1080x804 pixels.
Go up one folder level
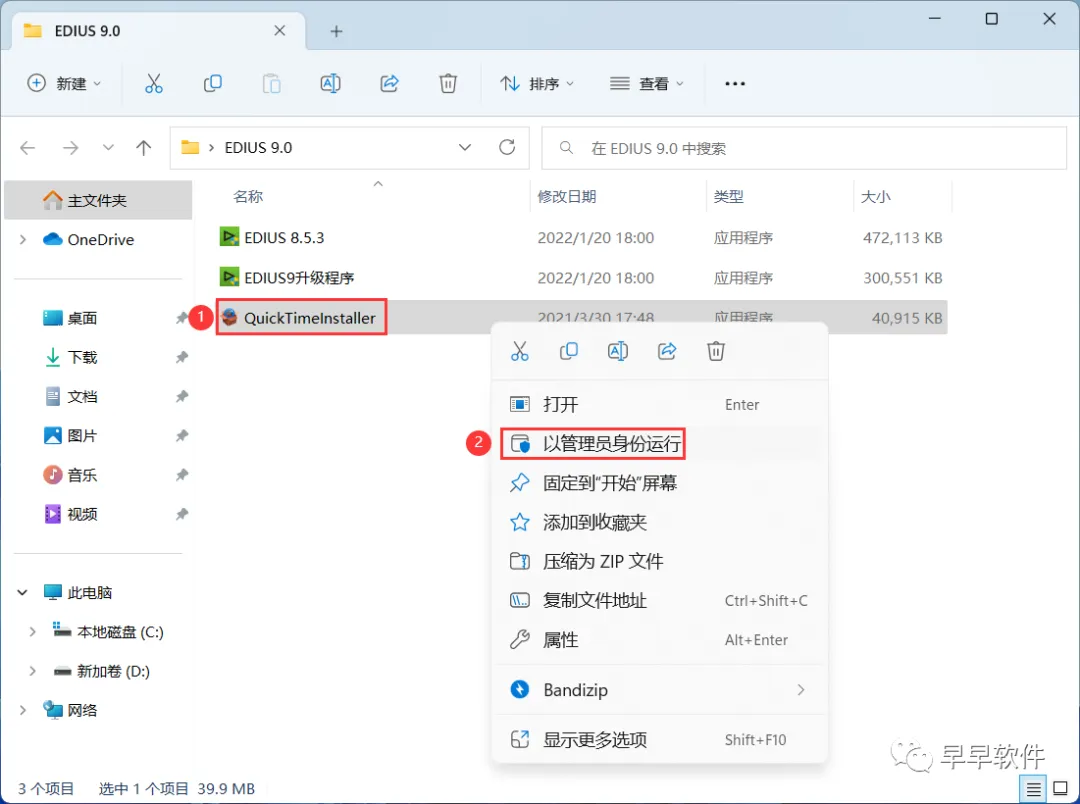click(143, 147)
